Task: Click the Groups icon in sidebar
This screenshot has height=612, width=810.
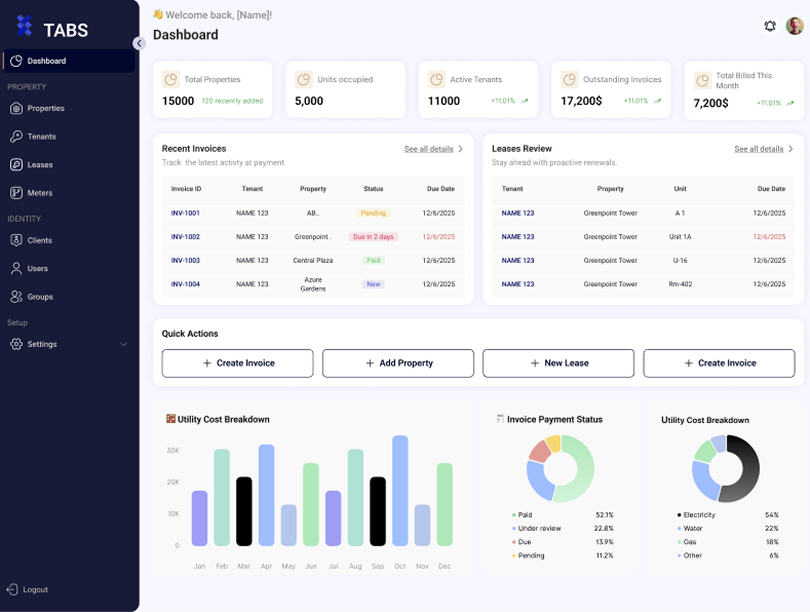Action: [x=17, y=296]
